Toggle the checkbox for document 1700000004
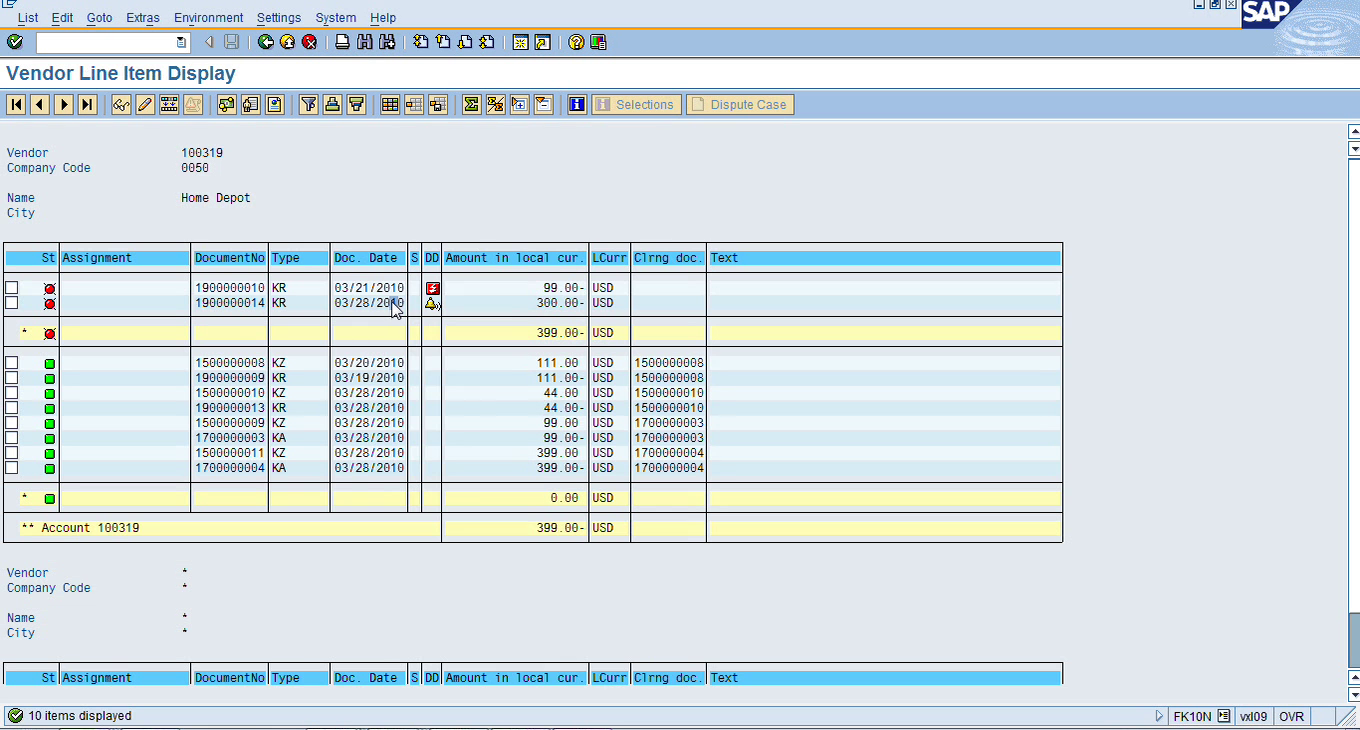The height and width of the screenshot is (730, 1360). [12, 468]
